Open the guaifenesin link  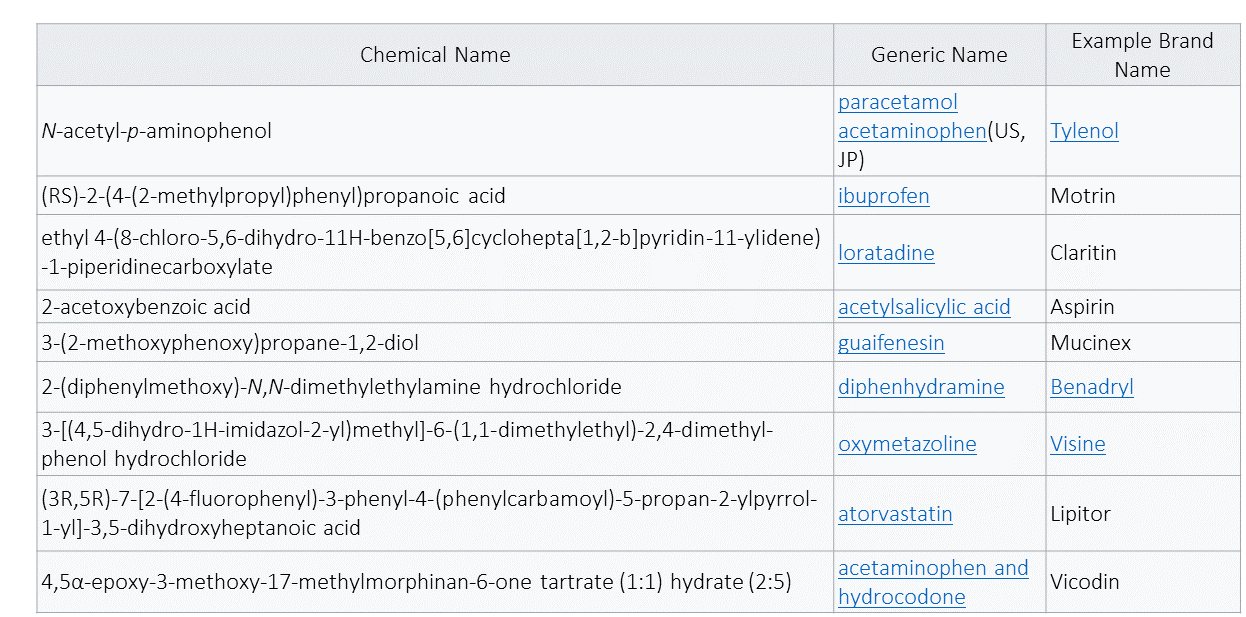click(x=891, y=343)
